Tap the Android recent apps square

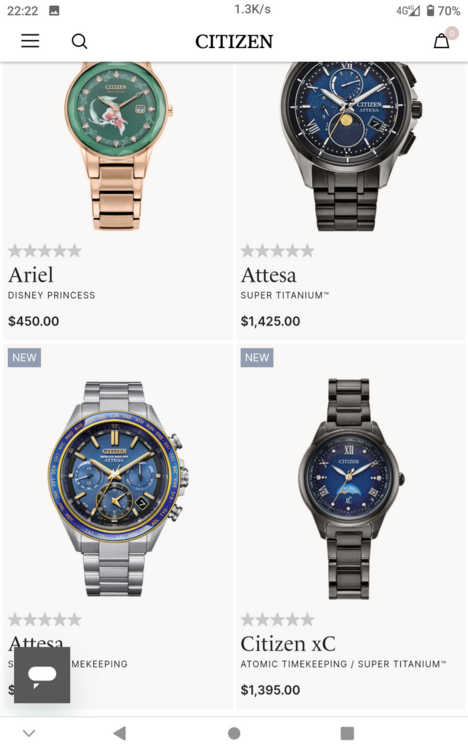[347, 733]
